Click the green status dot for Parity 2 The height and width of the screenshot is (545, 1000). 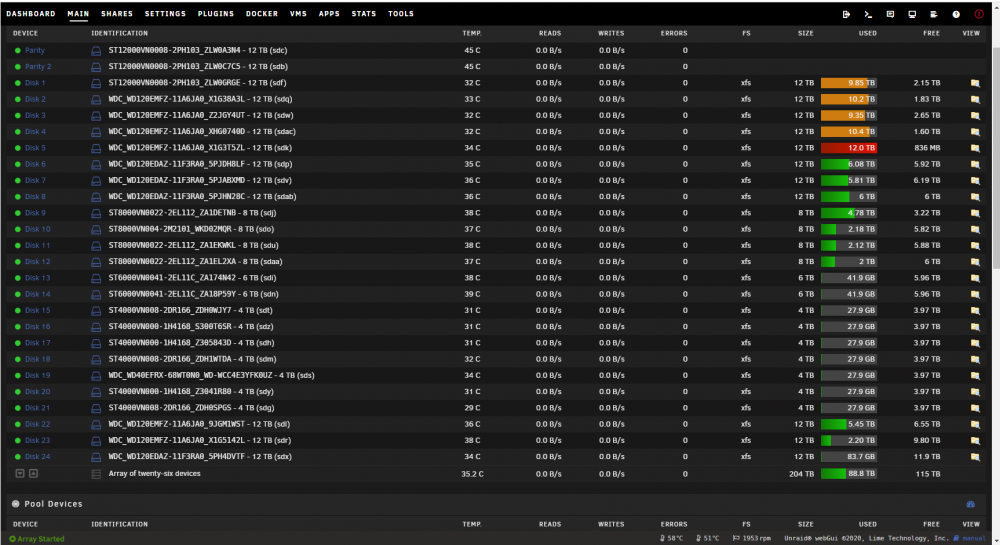tap(18, 67)
